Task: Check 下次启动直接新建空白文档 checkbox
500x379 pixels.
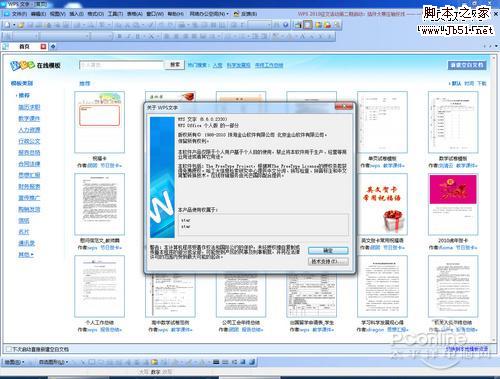Action: coord(9,349)
